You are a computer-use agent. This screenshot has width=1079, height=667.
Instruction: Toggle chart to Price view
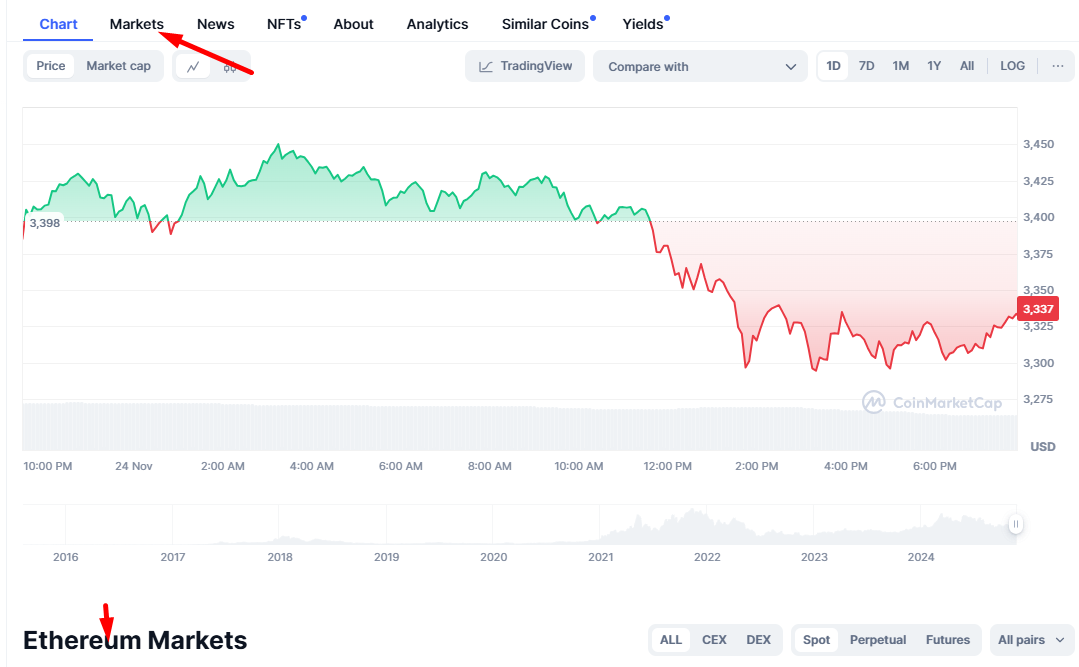coord(50,66)
